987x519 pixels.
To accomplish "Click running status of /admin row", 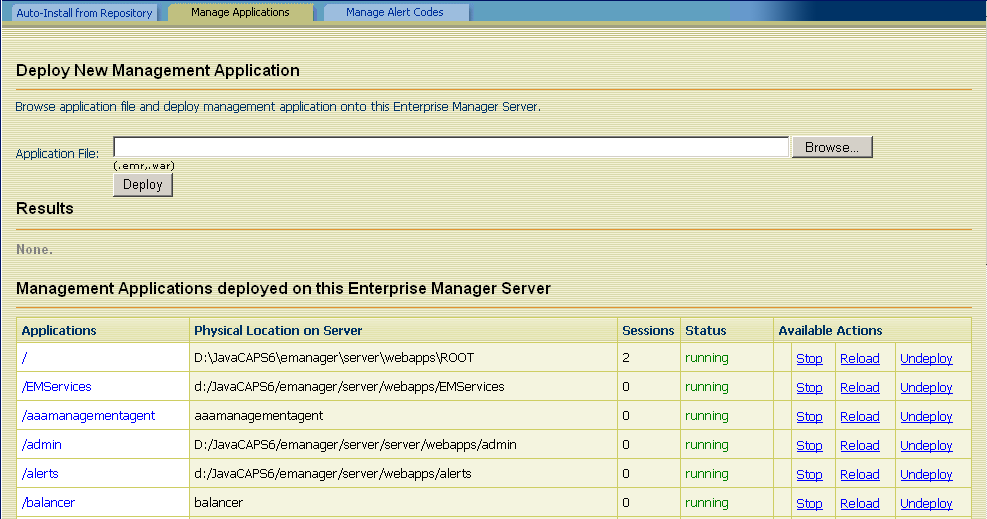I will [x=707, y=445].
